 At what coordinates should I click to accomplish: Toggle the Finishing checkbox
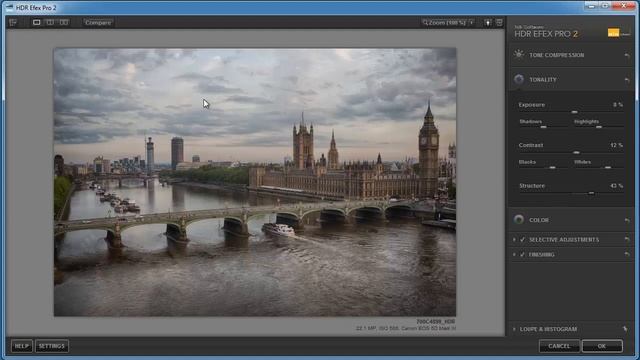click(x=522, y=255)
